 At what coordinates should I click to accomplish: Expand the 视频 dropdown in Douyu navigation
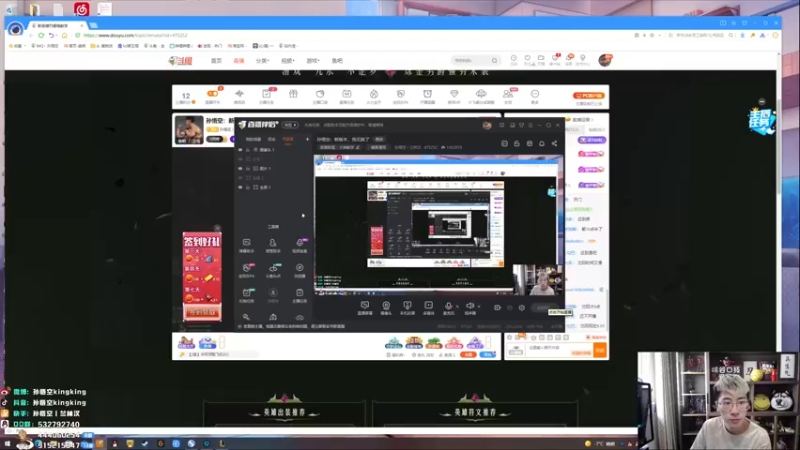288,61
